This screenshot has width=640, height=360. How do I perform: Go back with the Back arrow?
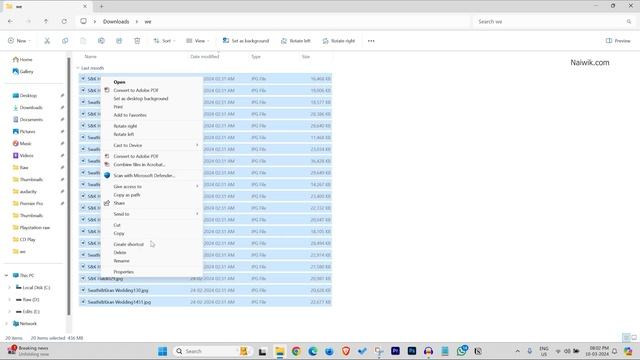point(10,21)
